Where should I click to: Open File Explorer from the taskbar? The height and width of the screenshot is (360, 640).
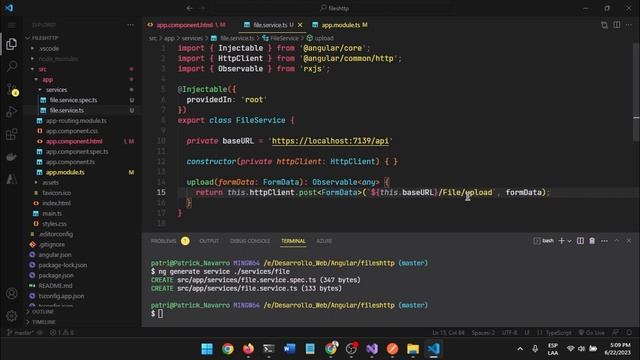click(x=413, y=349)
